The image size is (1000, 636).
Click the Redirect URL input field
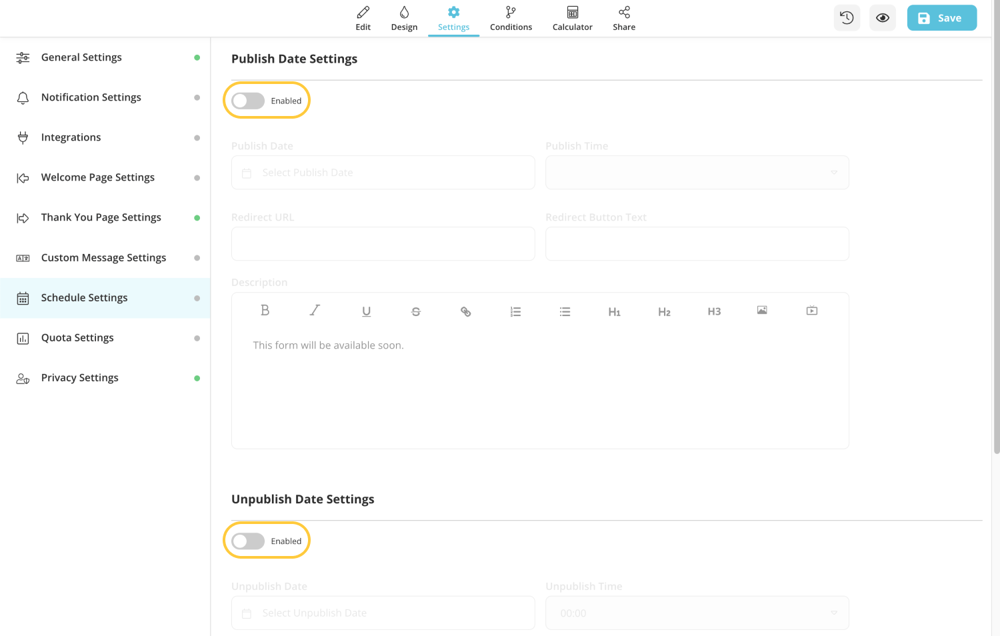(x=383, y=243)
